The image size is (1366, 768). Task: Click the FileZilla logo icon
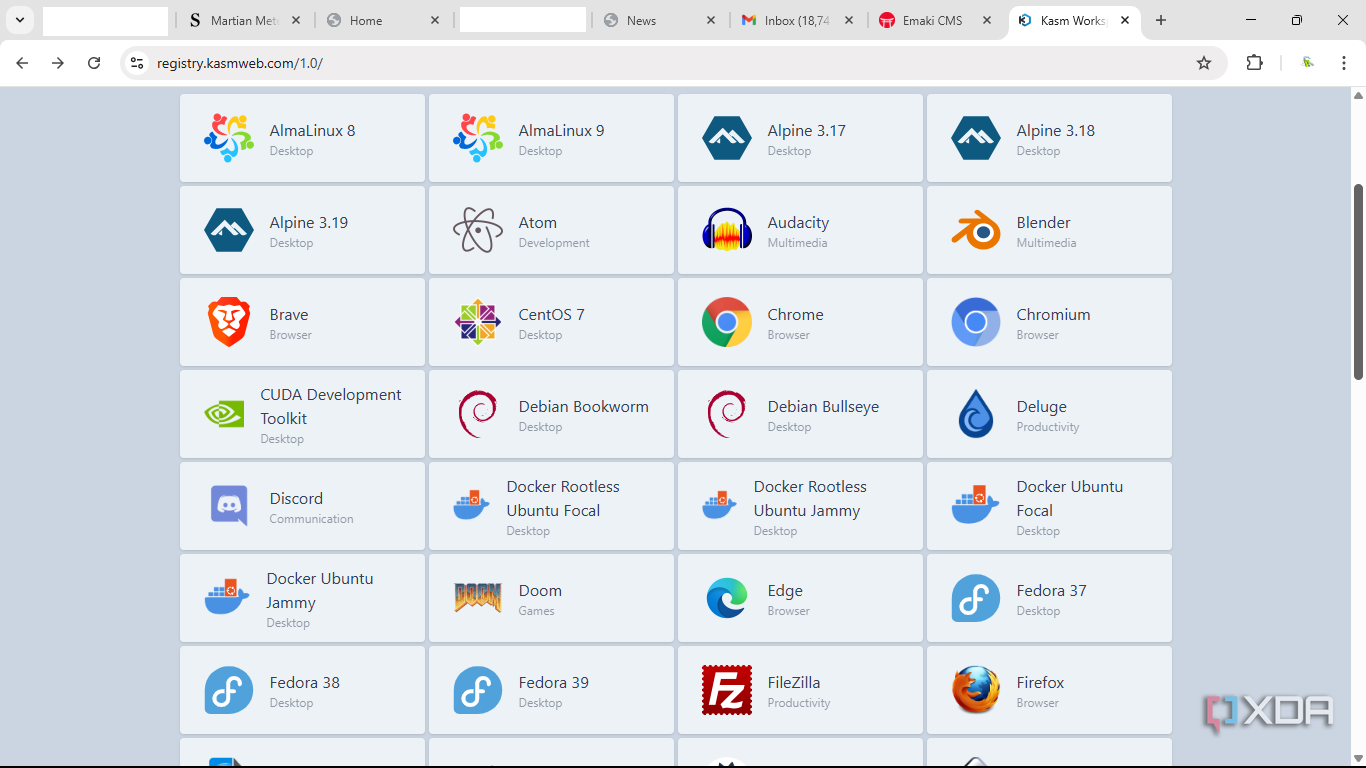pos(727,690)
